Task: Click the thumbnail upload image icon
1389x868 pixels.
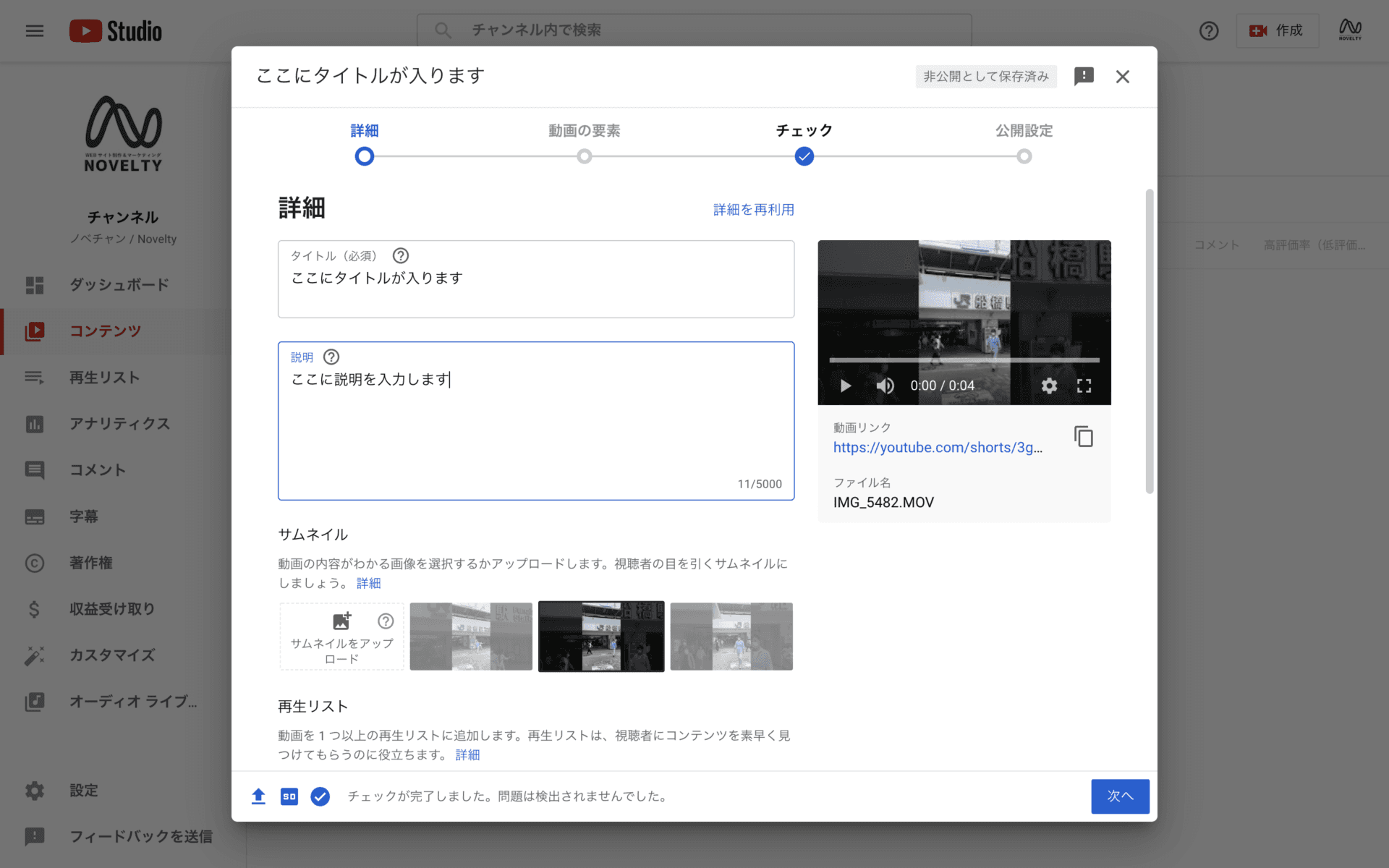Action: click(341, 621)
